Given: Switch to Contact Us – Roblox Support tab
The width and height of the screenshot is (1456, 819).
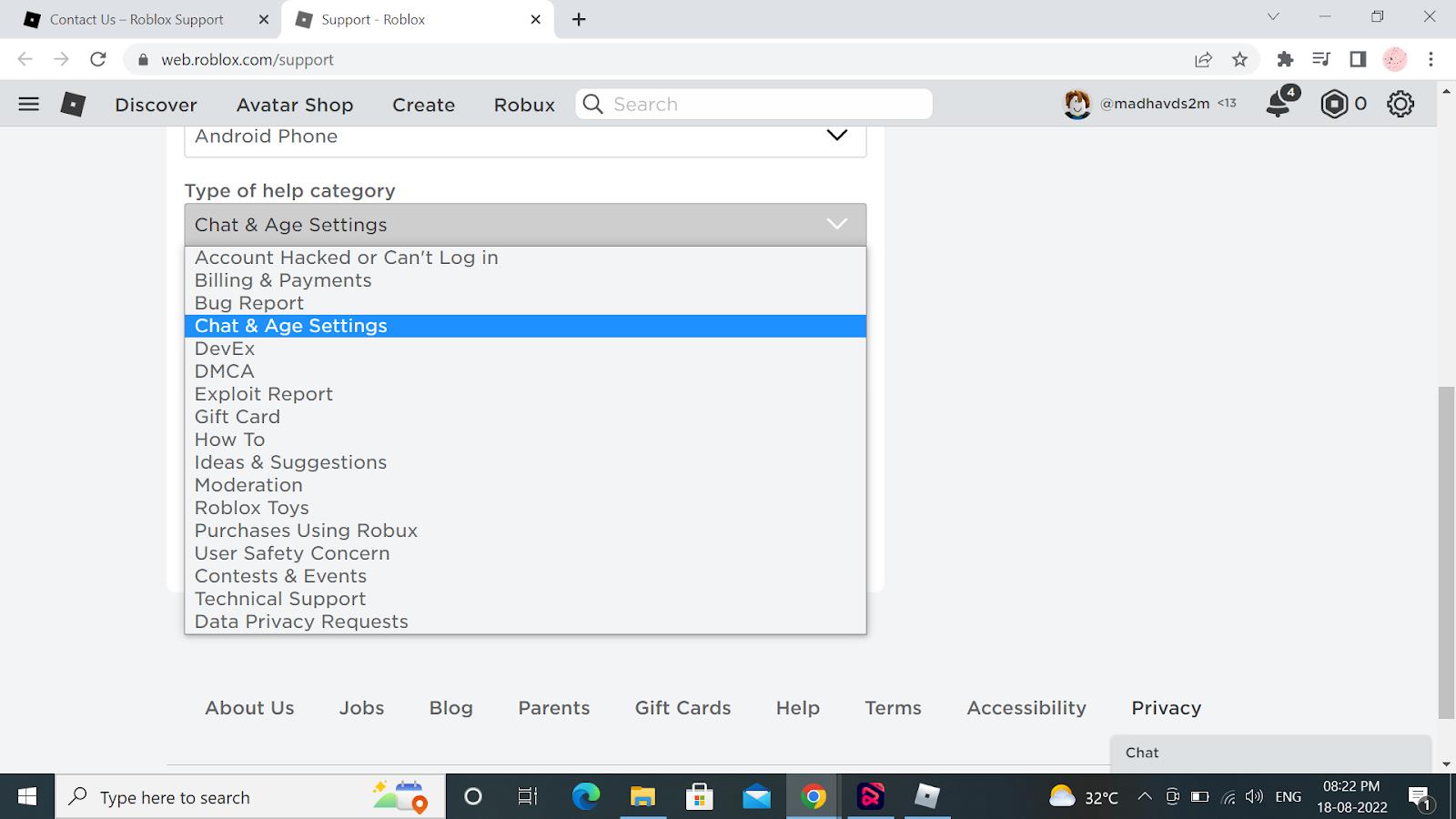Looking at the screenshot, I should (136, 19).
